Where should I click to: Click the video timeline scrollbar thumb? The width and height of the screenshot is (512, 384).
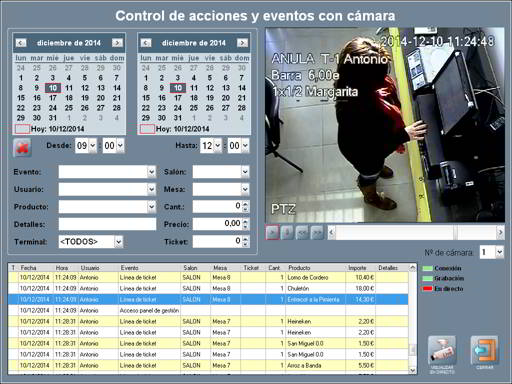[455, 233]
